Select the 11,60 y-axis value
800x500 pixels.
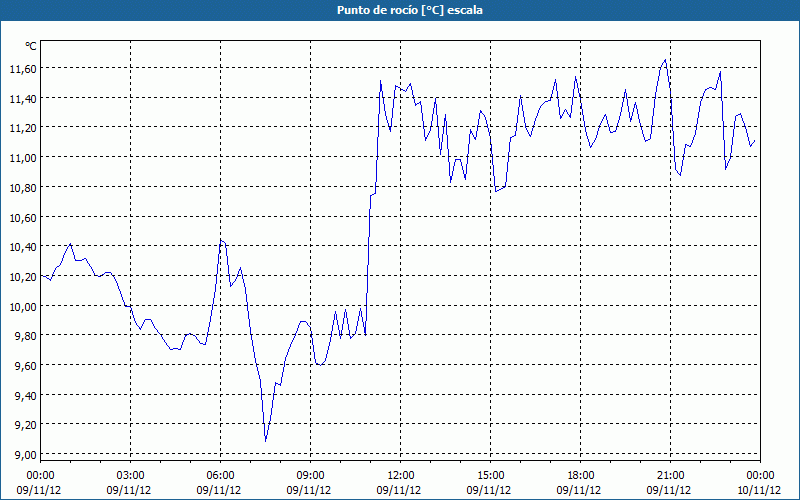pyautogui.click(x=23, y=68)
